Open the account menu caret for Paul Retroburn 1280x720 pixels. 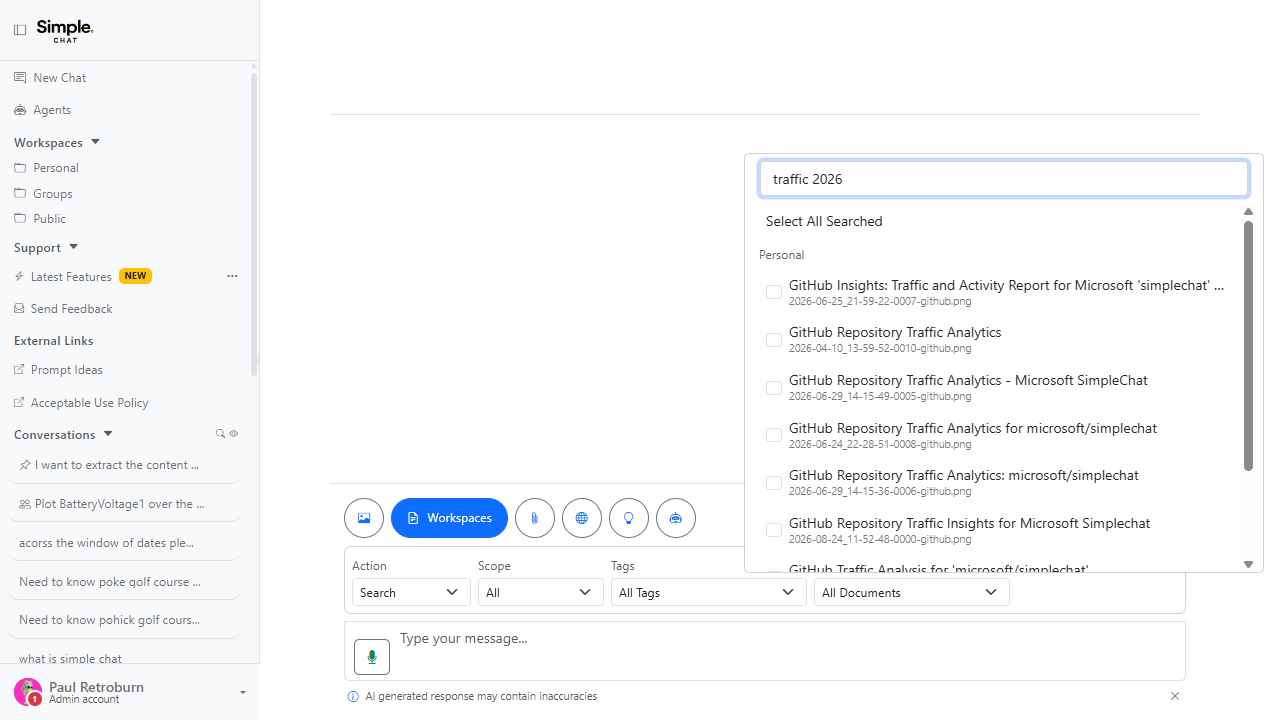(x=243, y=692)
